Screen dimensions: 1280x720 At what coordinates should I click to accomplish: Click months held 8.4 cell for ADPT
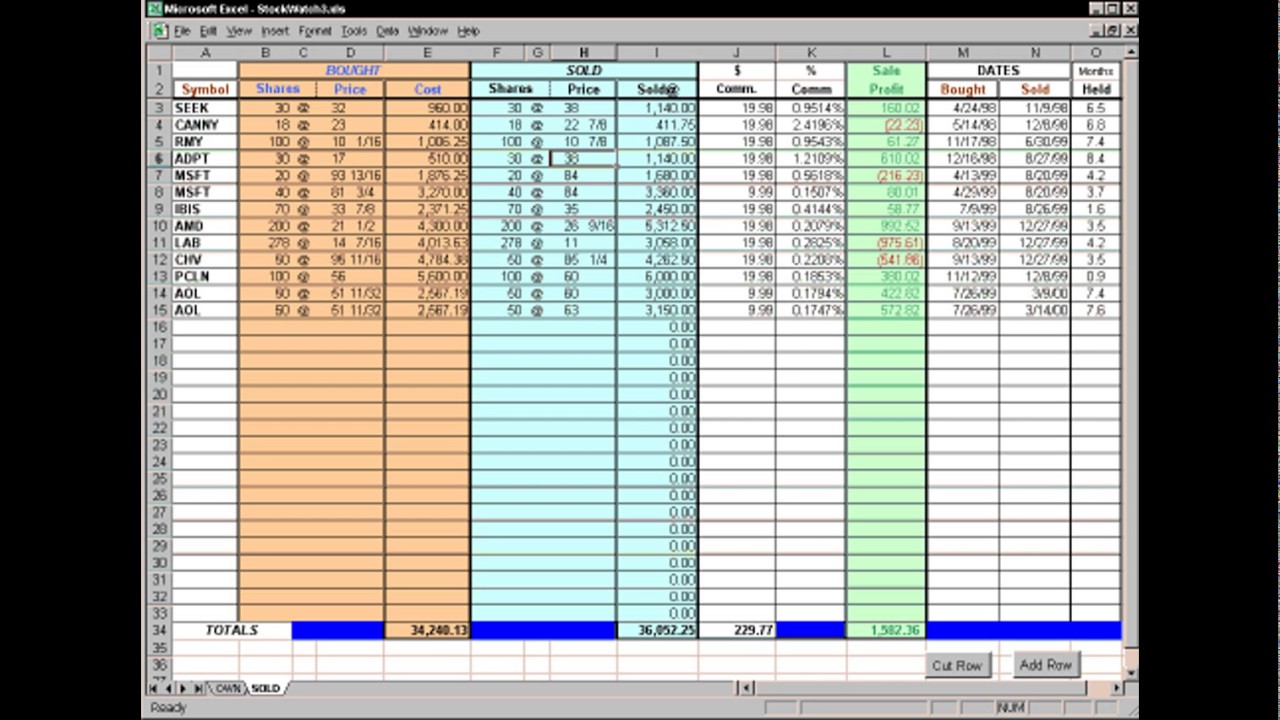pyautogui.click(x=1096, y=158)
